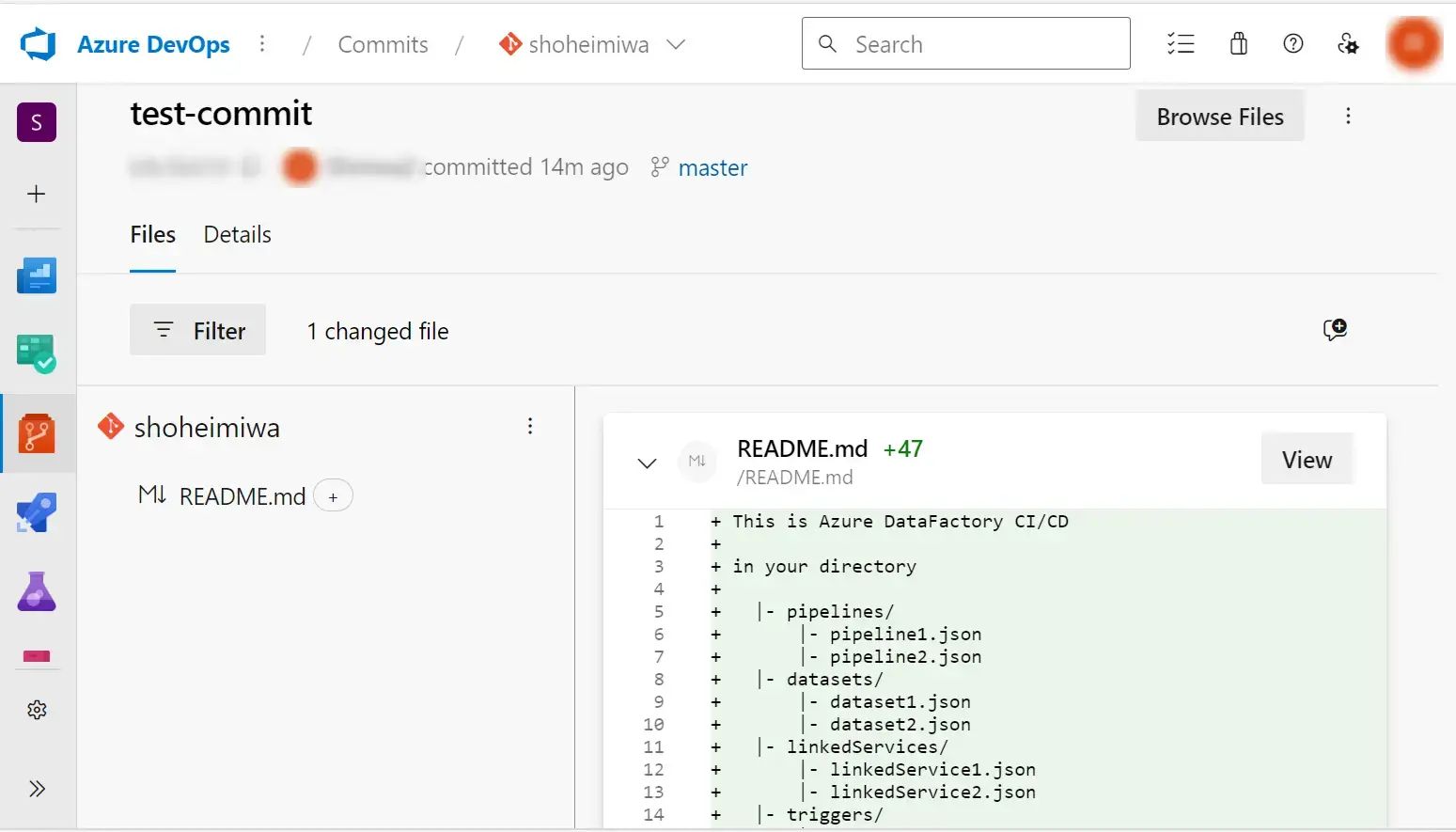The image size is (1456, 832).
Task: Click the '+47' additions count
Action: pos(903,448)
